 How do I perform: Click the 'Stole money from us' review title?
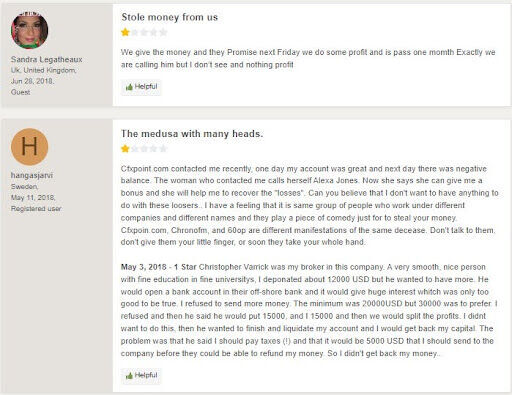[169, 17]
